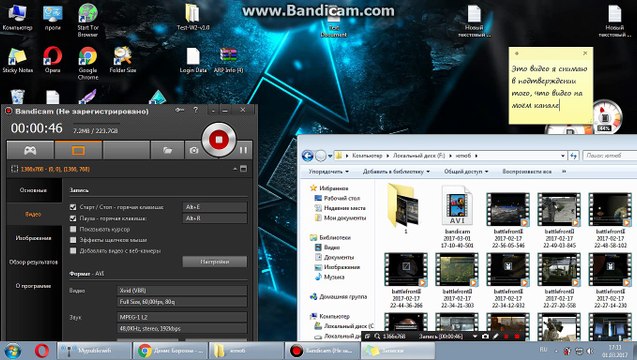Stop recording with Bandicam's red record button
This screenshot has width=637, height=360.
219,140
